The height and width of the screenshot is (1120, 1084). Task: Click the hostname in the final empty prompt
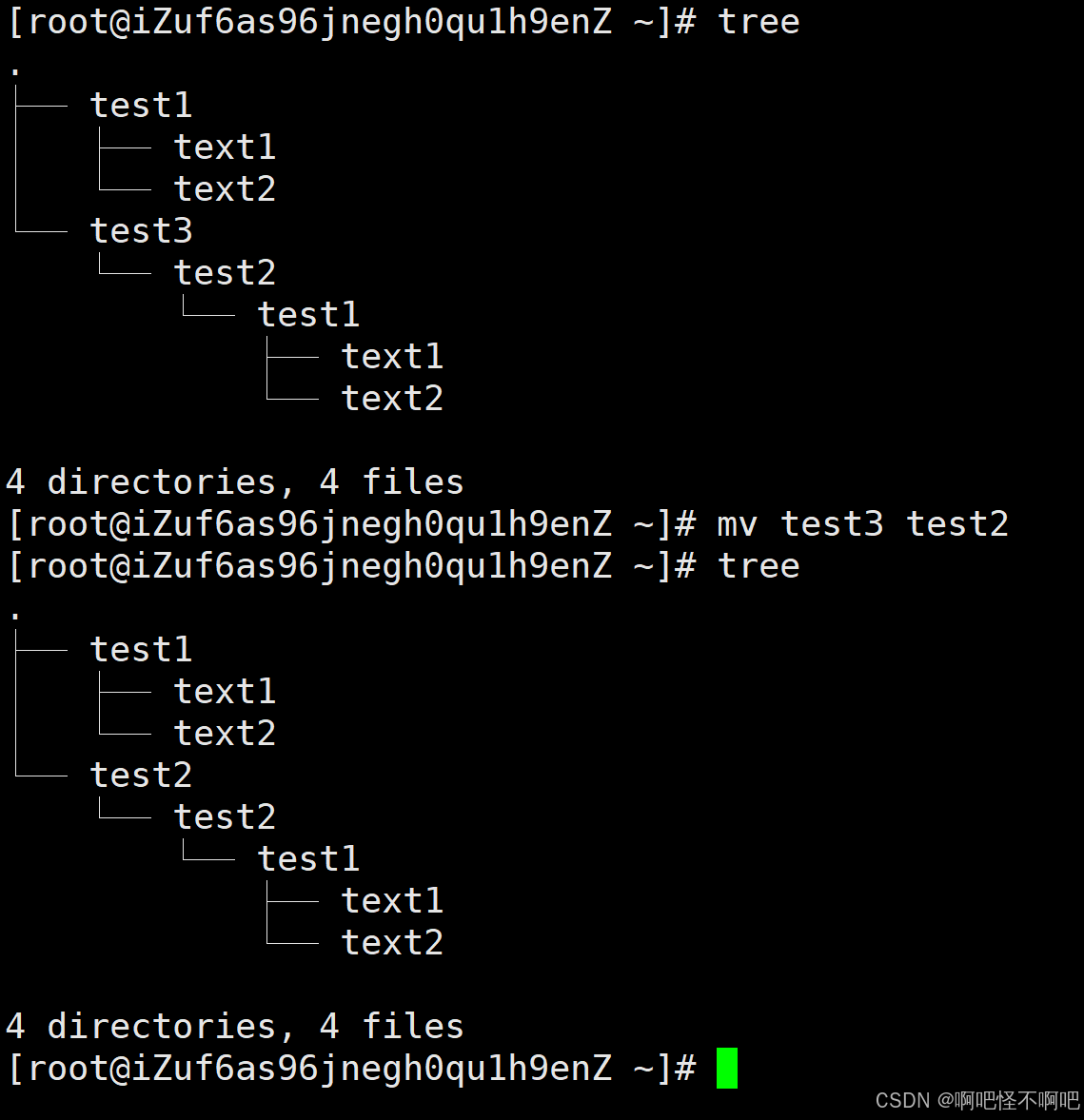(371, 1069)
